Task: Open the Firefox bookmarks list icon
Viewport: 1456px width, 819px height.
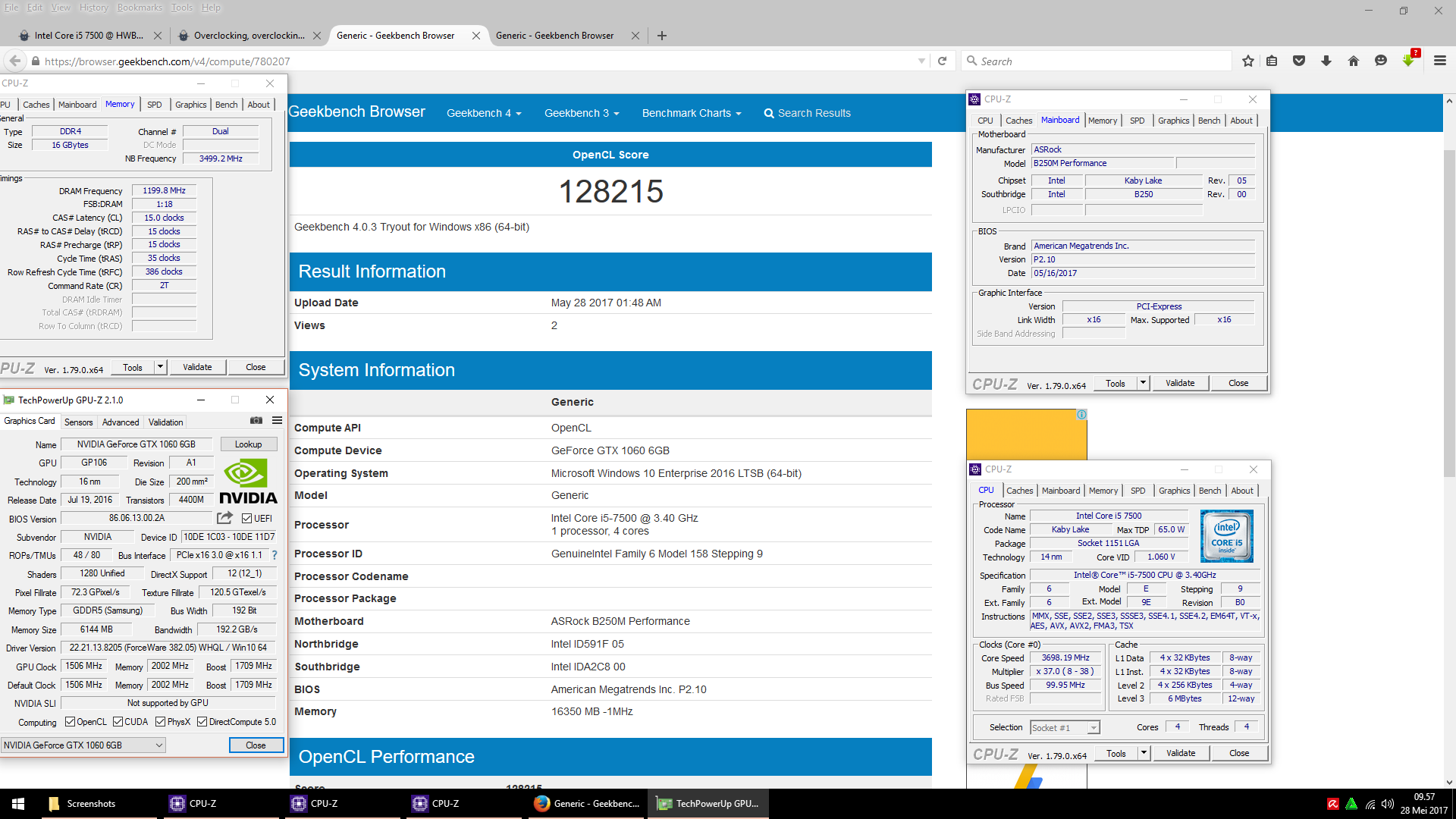Action: pos(1272,61)
